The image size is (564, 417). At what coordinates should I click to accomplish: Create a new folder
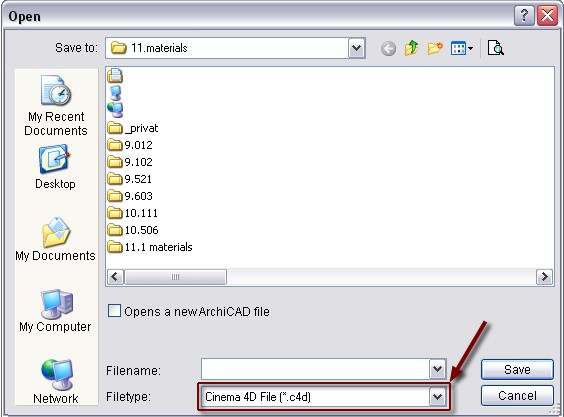pos(435,48)
